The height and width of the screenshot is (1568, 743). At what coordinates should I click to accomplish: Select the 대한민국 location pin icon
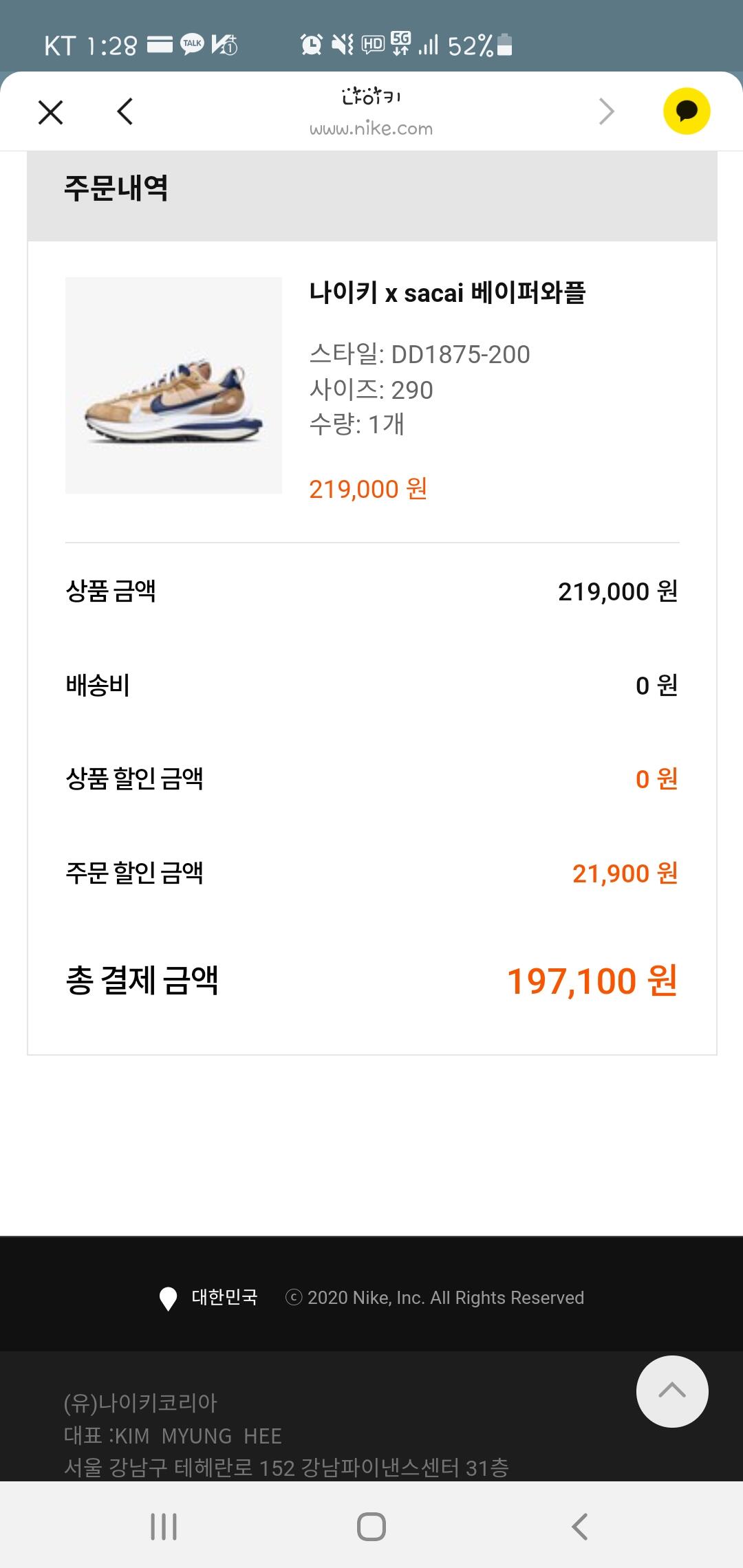[x=168, y=1298]
